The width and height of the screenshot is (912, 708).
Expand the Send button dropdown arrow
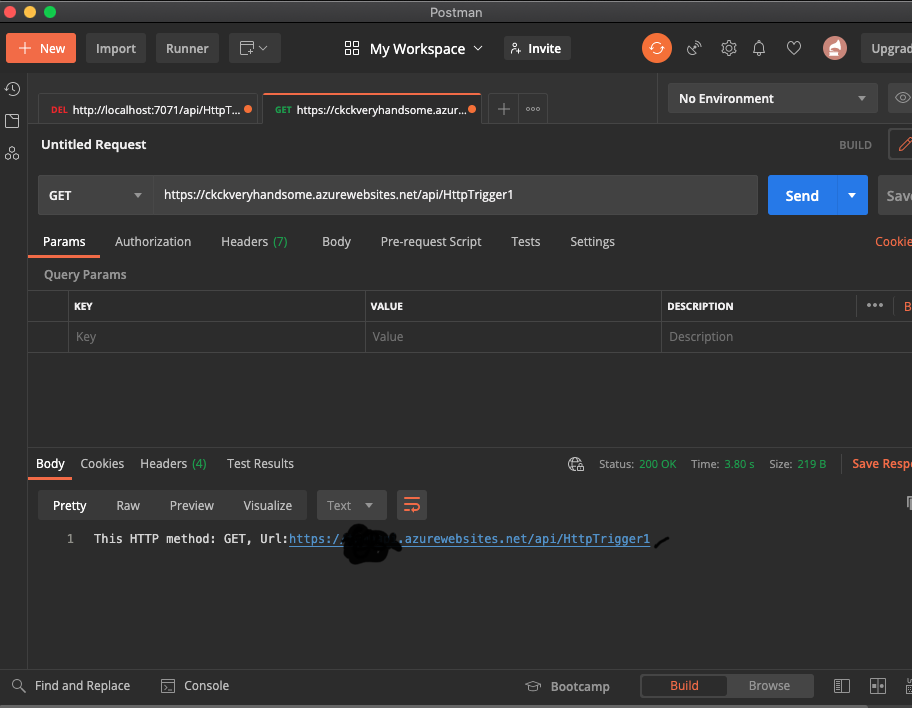pyautogui.click(x=852, y=195)
